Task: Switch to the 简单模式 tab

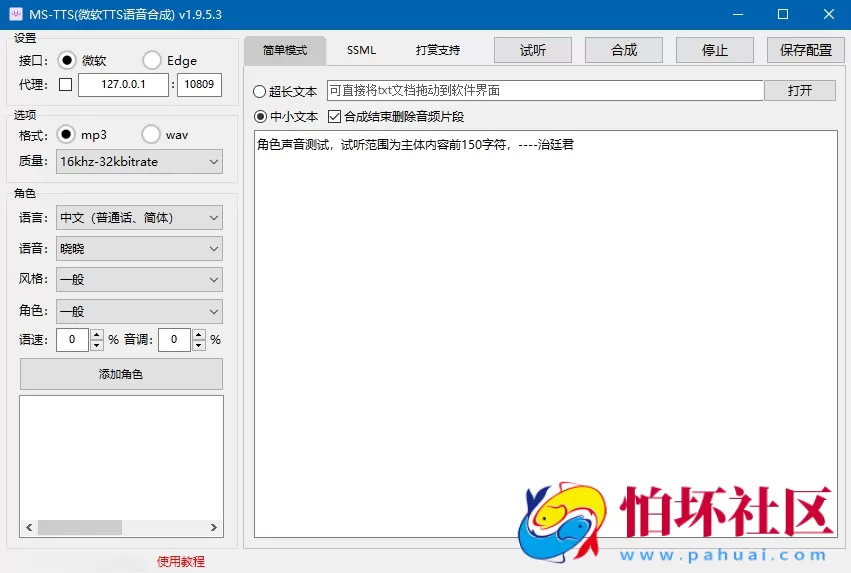Action: [285, 50]
